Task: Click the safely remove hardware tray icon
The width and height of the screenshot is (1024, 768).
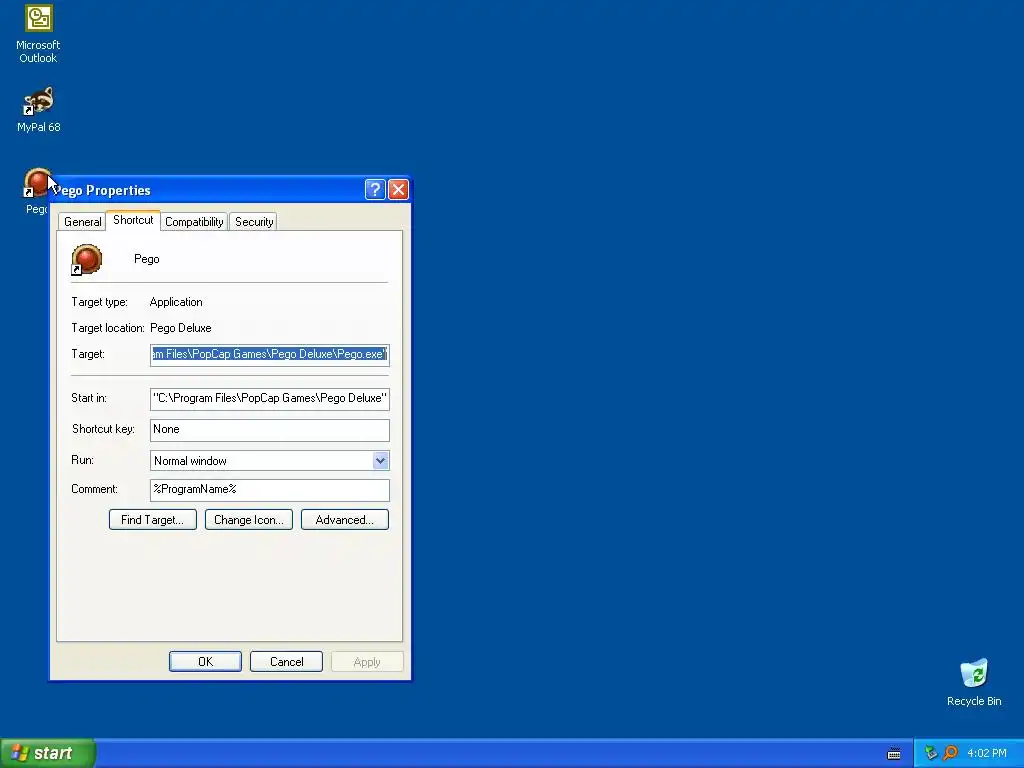Action: pos(931,753)
